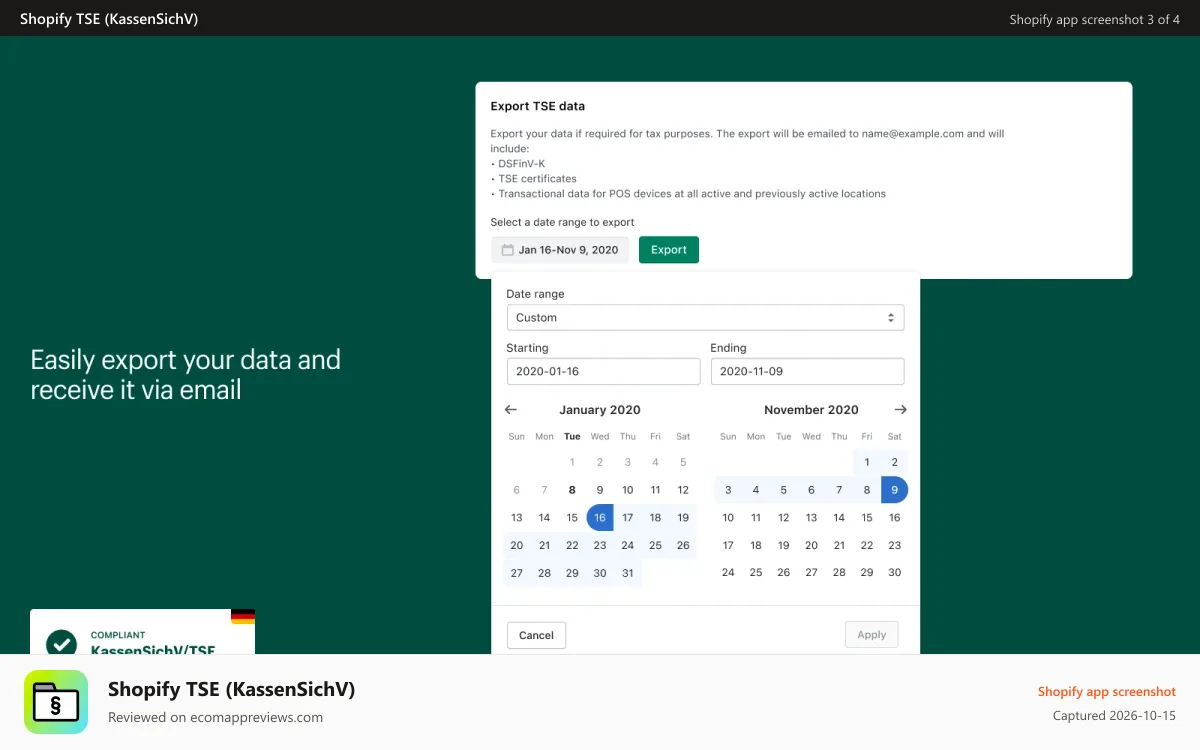
Task: Select January 26 in the calendar
Action: click(683, 545)
